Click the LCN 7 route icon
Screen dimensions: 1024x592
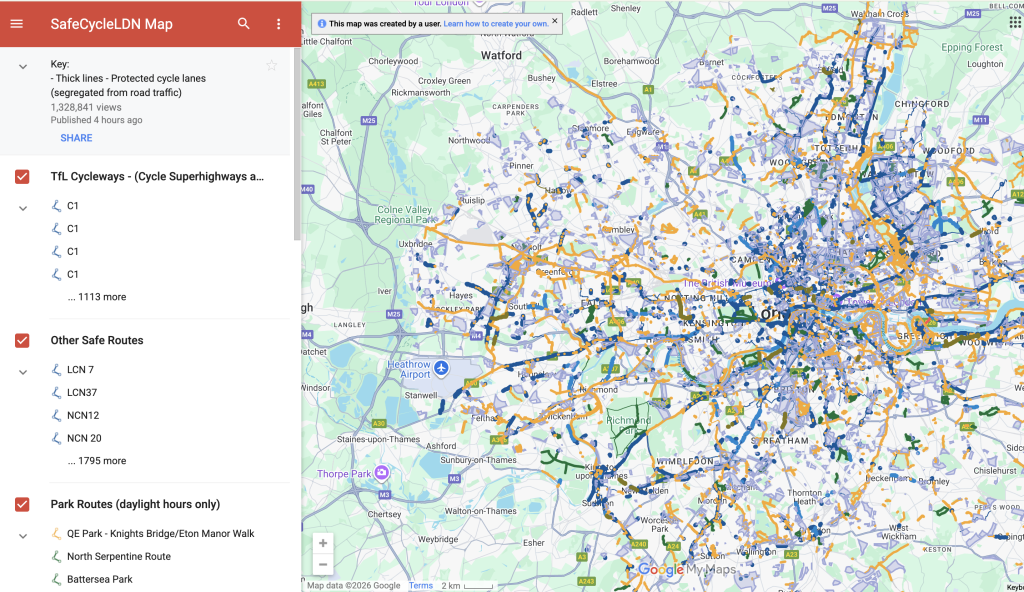point(57,370)
